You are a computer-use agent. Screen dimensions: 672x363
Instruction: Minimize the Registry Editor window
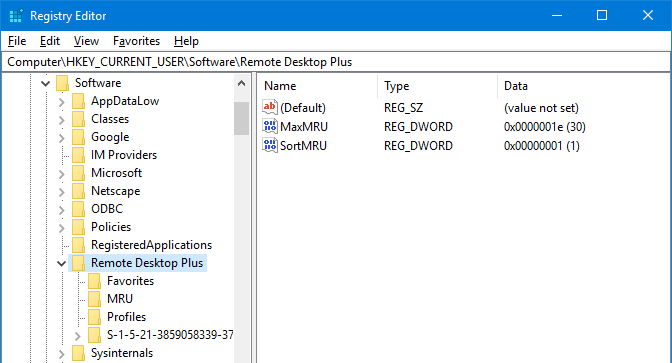pos(557,16)
